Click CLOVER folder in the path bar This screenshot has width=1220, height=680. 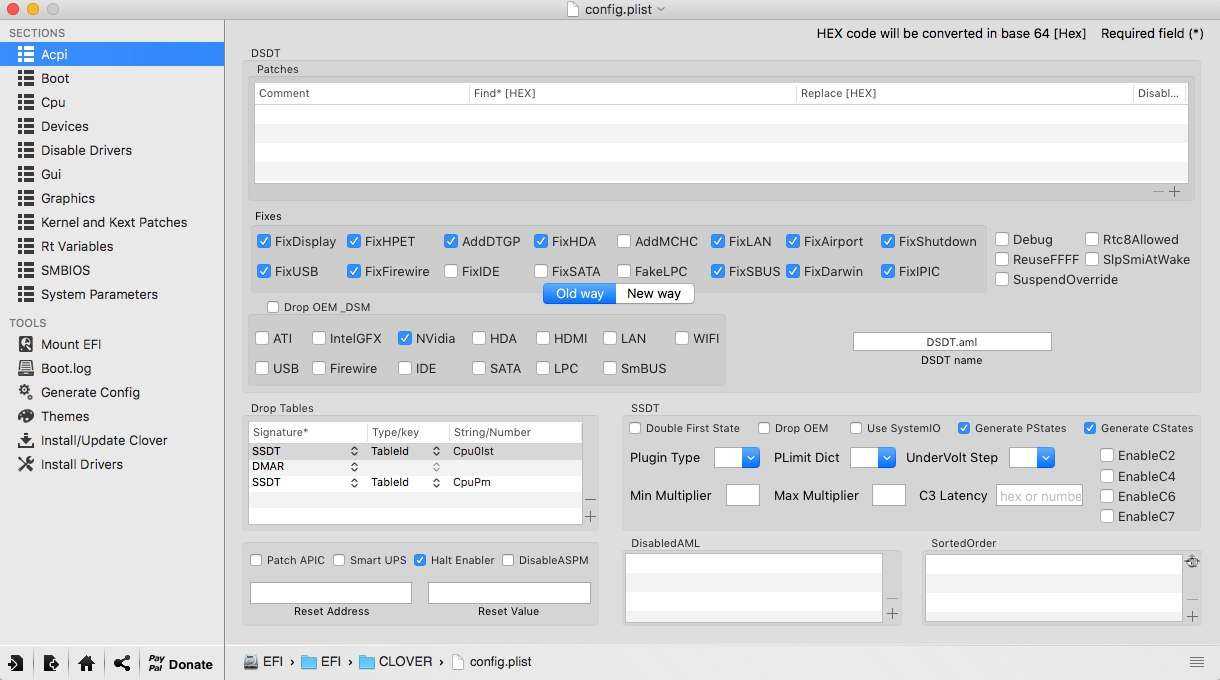point(396,662)
